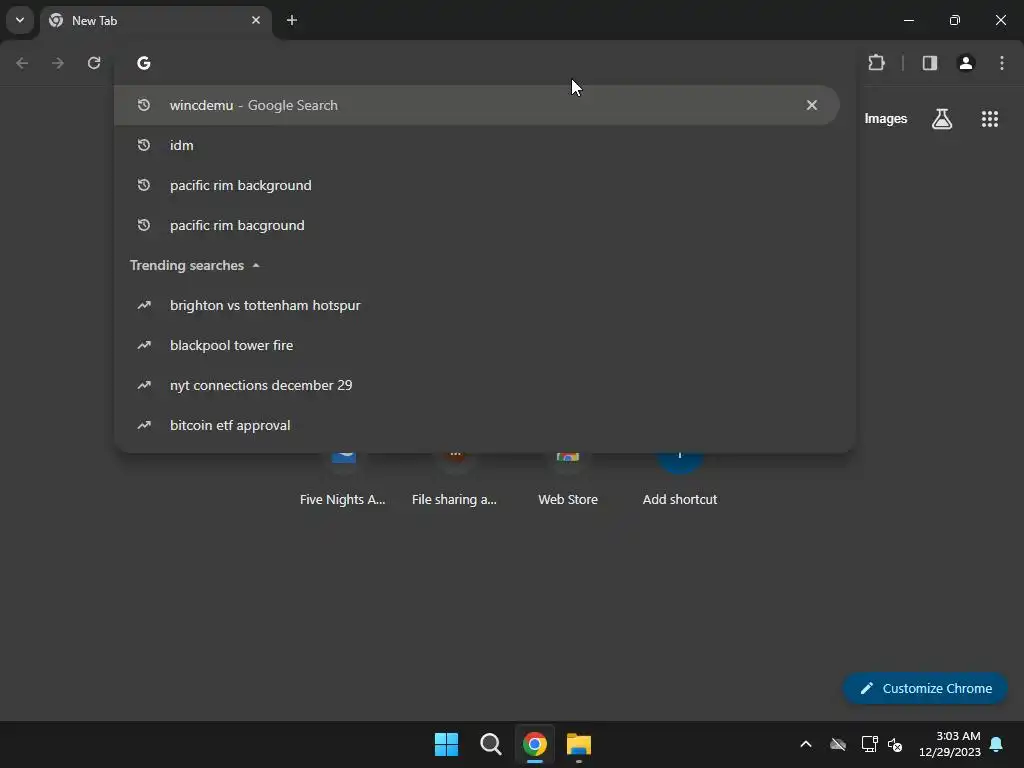Open the notification bell

click(x=997, y=744)
